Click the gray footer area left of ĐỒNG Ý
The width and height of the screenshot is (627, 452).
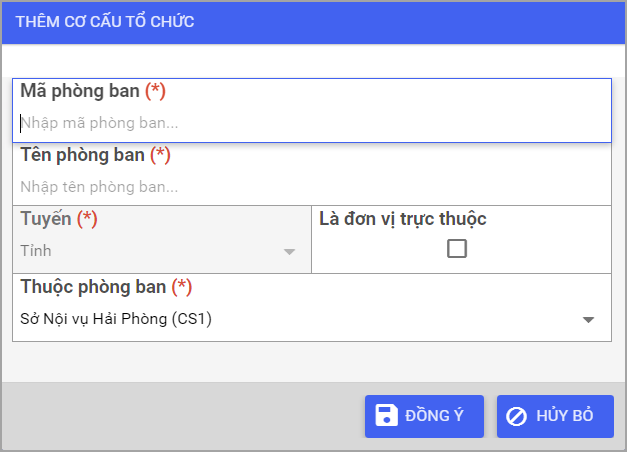180,416
